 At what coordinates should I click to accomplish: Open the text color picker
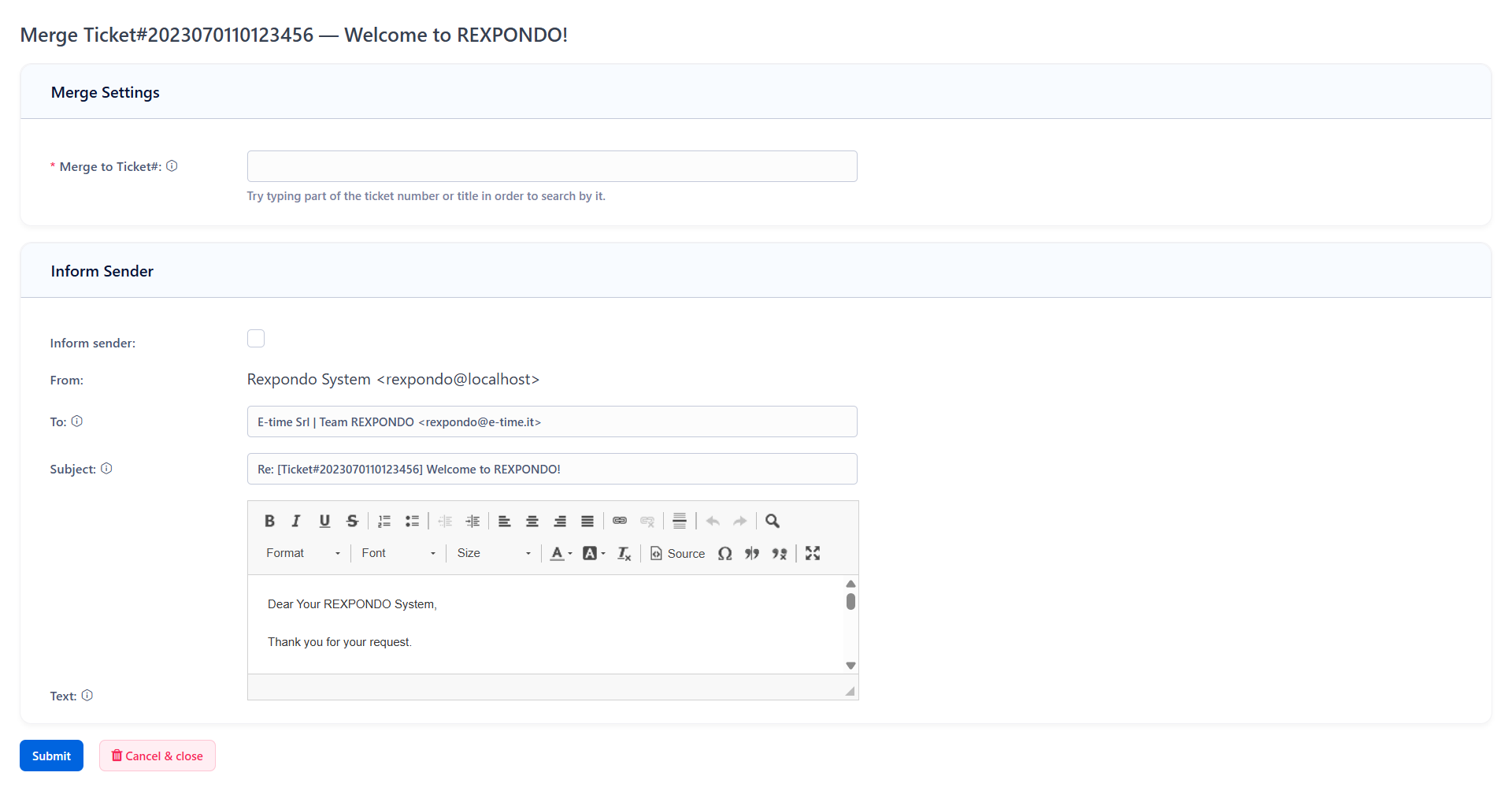tap(561, 553)
